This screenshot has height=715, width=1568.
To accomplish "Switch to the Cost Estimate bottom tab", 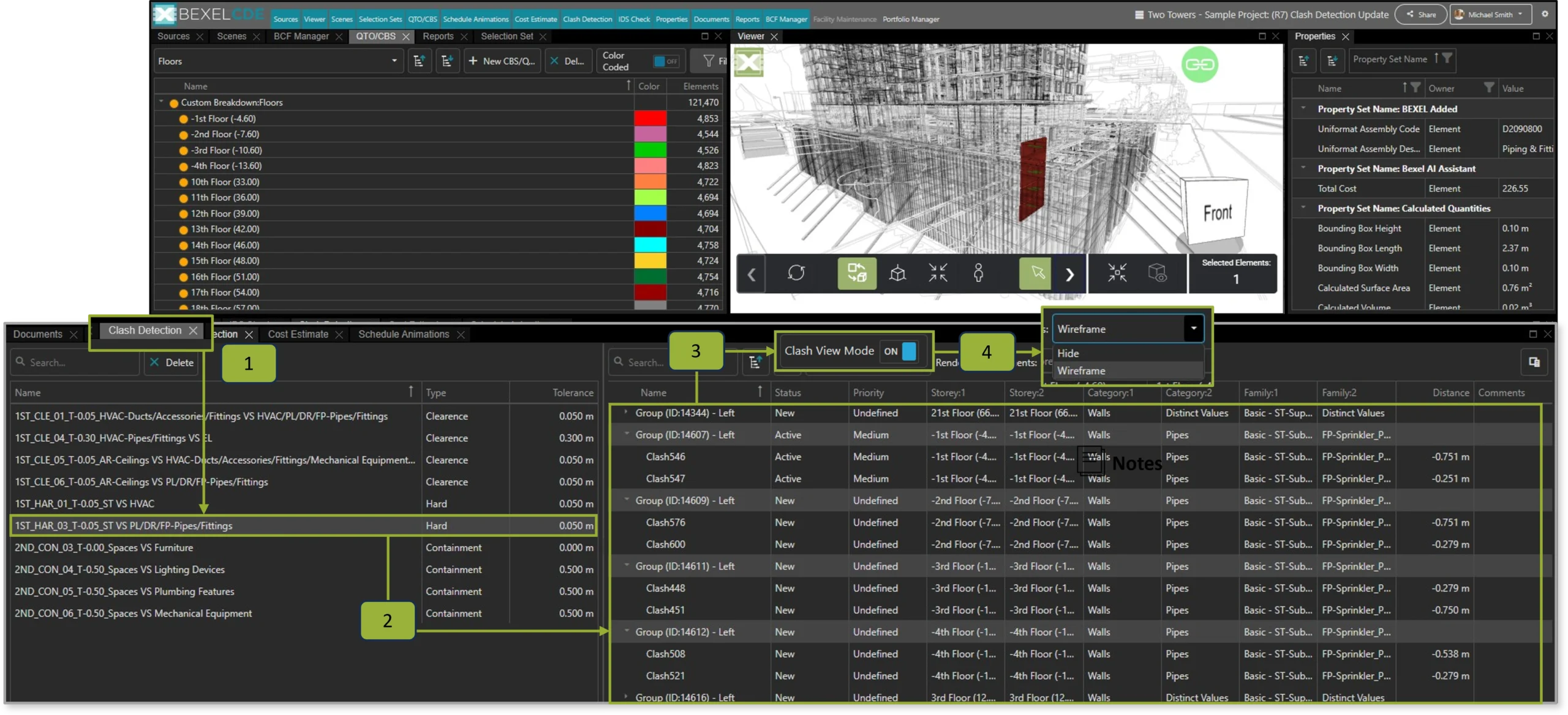I will click(x=298, y=334).
